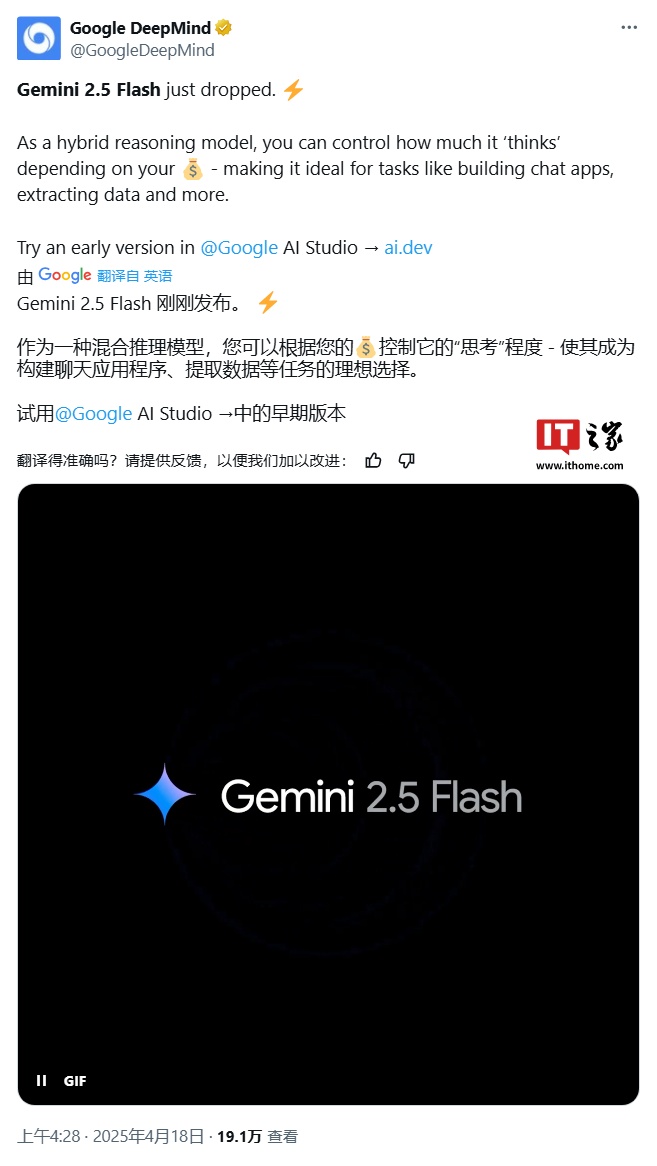This screenshot has height=1166, width=657.
Task: Click the blue Gemini sparkle star
Action: [x=165, y=795]
